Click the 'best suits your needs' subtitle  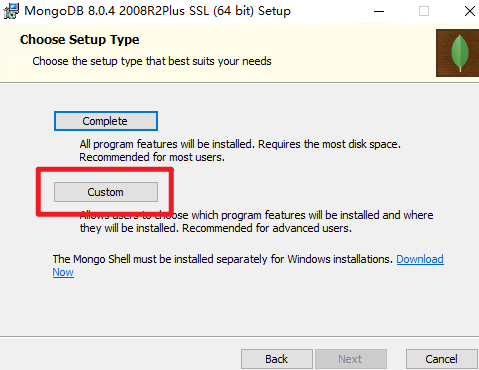(x=152, y=61)
